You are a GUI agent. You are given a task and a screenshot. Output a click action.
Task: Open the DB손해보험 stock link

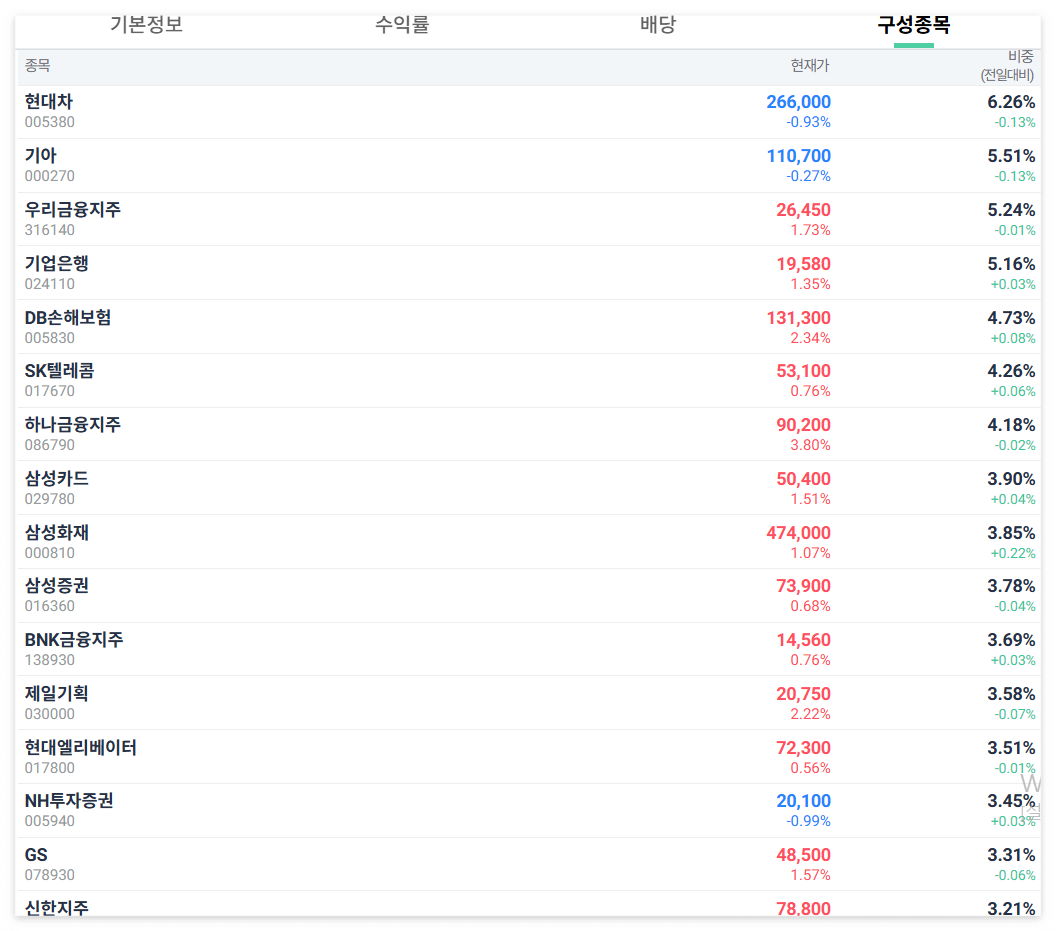coord(68,317)
